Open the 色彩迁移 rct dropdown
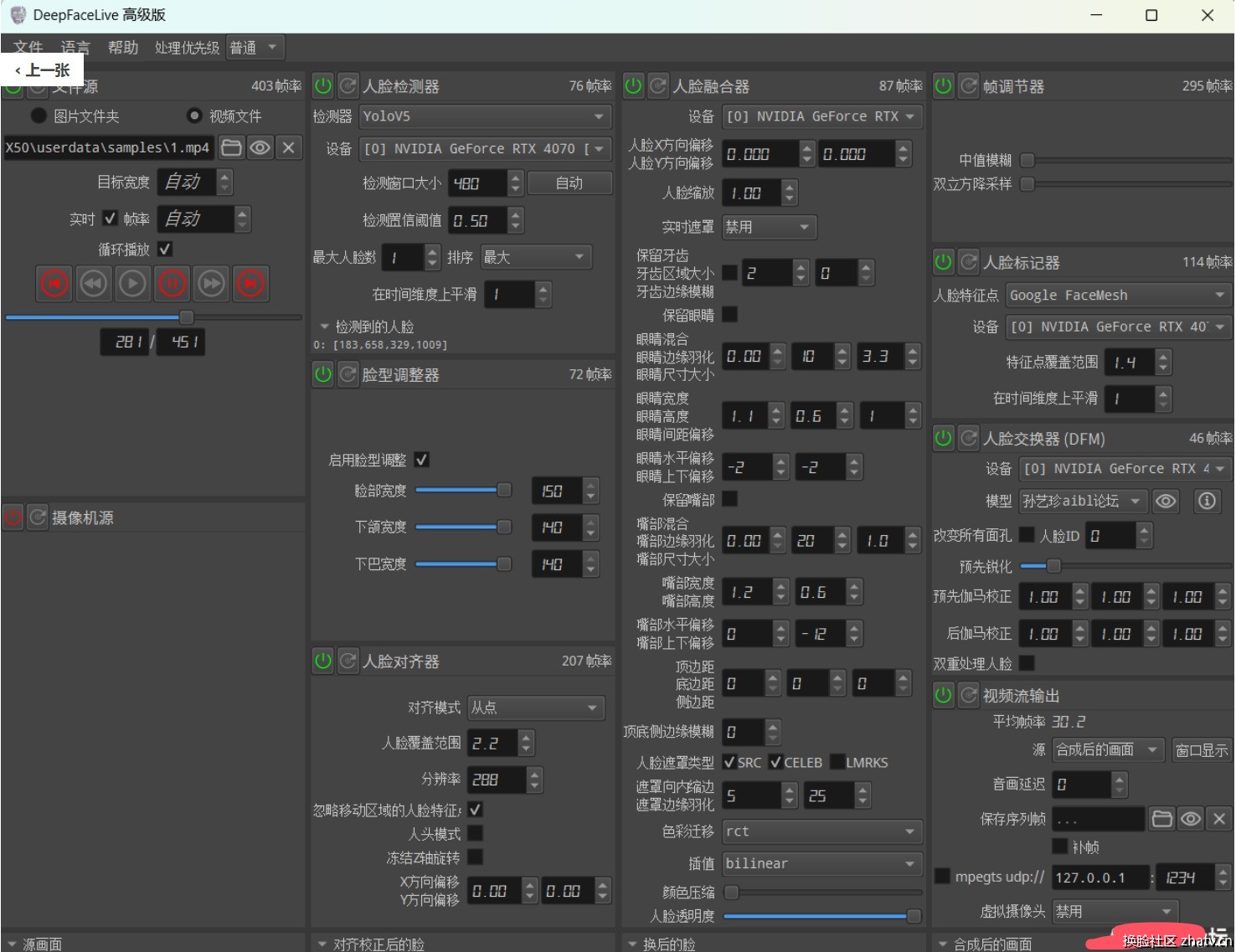The image size is (1236, 952). coord(821,831)
